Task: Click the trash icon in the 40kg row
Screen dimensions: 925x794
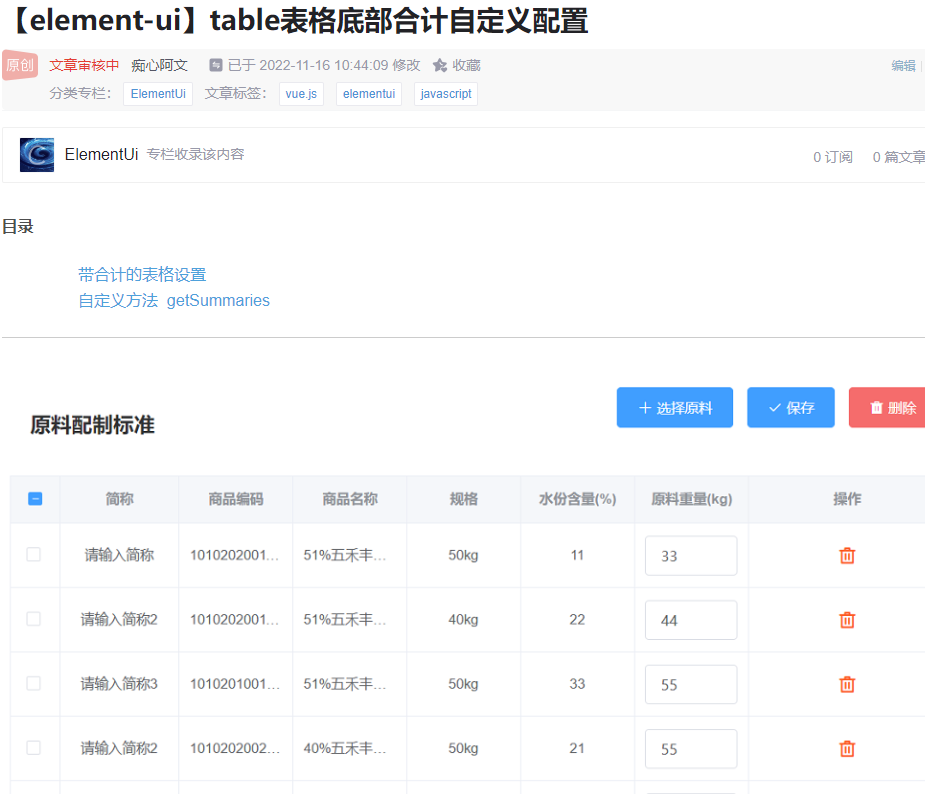Action: 847,620
